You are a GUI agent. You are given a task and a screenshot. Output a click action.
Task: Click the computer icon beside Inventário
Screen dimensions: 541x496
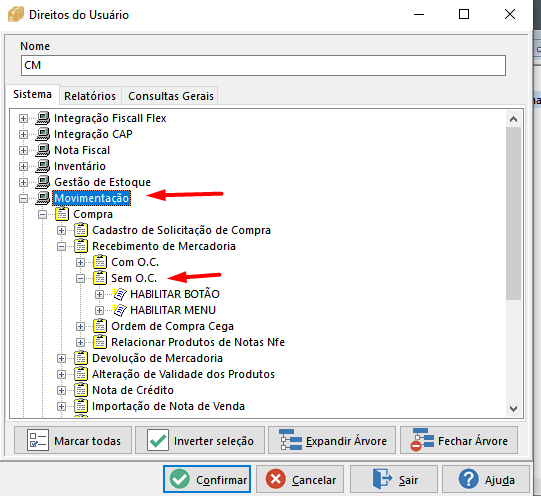tap(43, 166)
